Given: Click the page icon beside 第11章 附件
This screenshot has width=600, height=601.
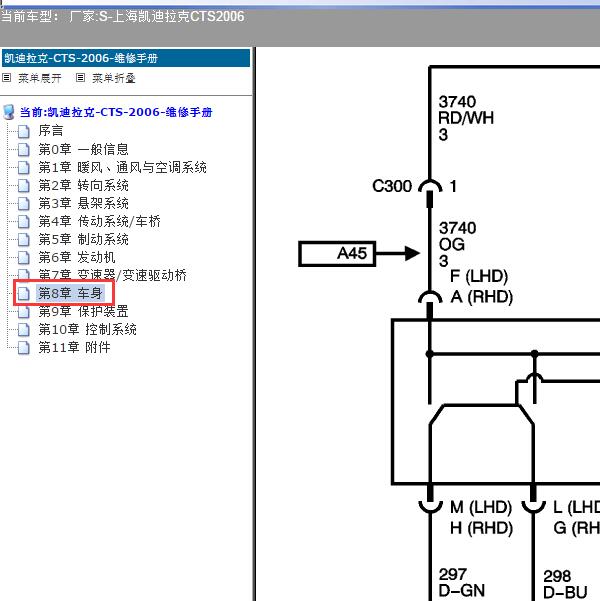Looking at the screenshot, I should tap(24, 348).
